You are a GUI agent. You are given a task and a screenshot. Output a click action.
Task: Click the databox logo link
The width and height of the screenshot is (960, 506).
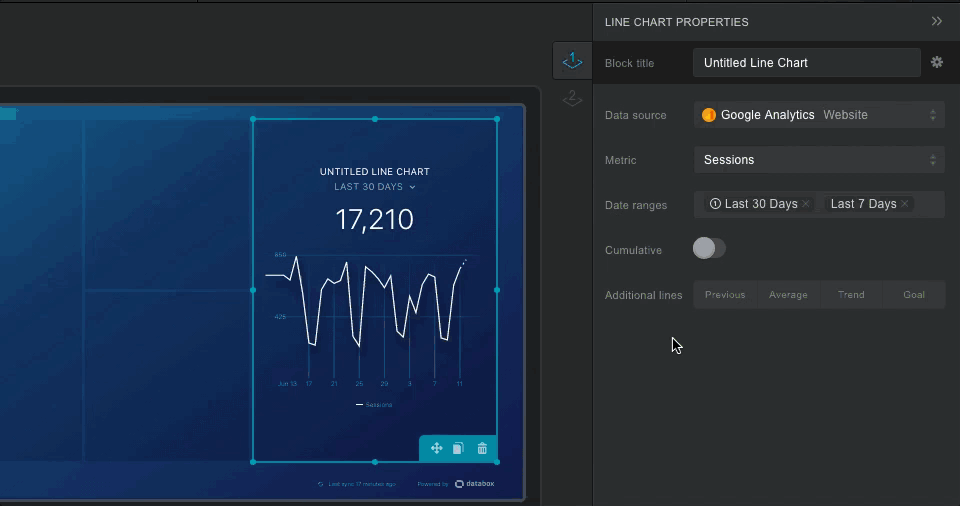click(x=474, y=484)
